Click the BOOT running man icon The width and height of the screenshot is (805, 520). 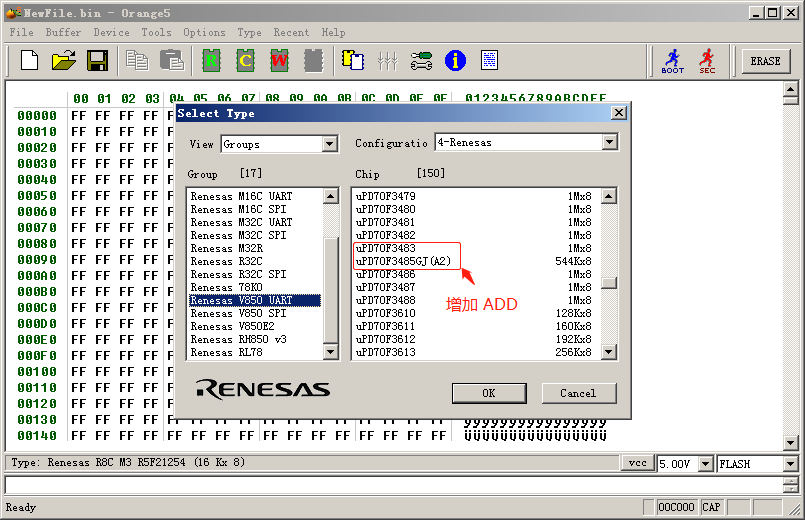(673, 61)
